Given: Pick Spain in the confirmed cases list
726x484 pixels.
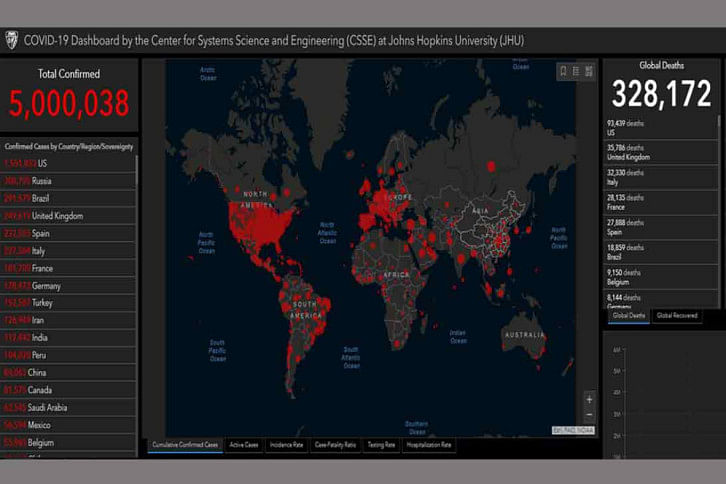Looking at the screenshot, I should 68,233.
